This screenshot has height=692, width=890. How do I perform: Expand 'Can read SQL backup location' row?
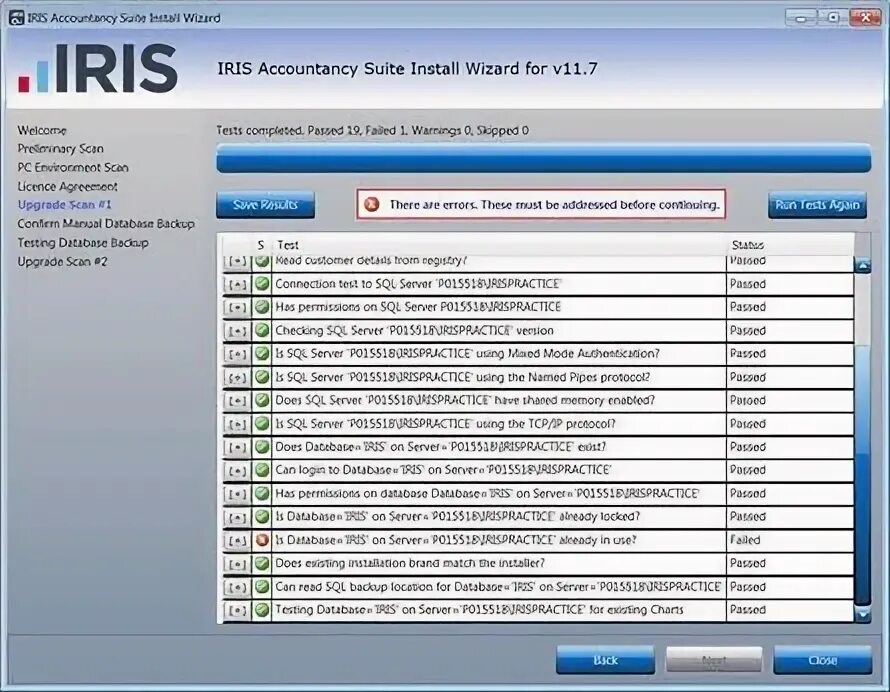(237, 586)
